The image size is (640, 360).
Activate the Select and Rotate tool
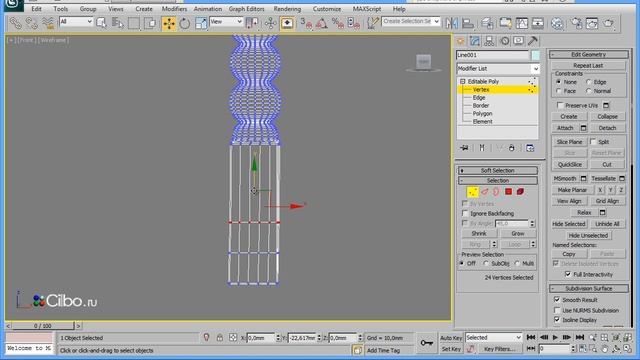pyautogui.click(x=185, y=23)
